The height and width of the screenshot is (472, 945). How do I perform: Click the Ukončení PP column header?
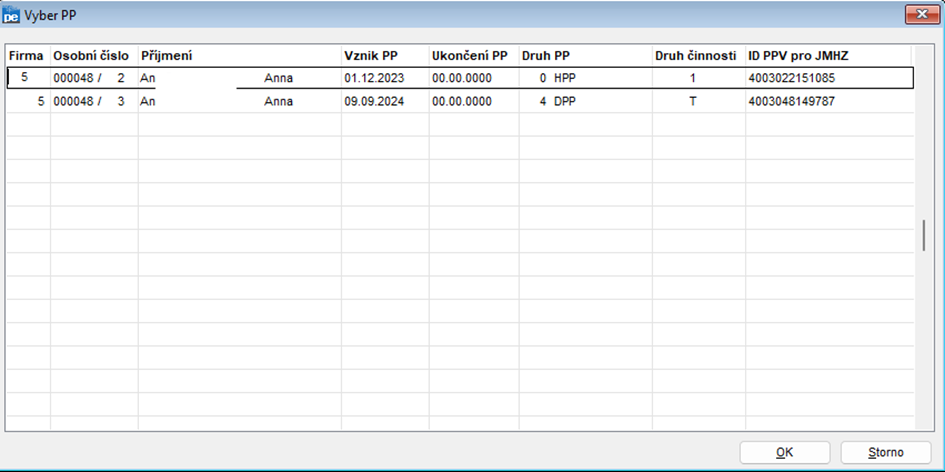tap(469, 56)
